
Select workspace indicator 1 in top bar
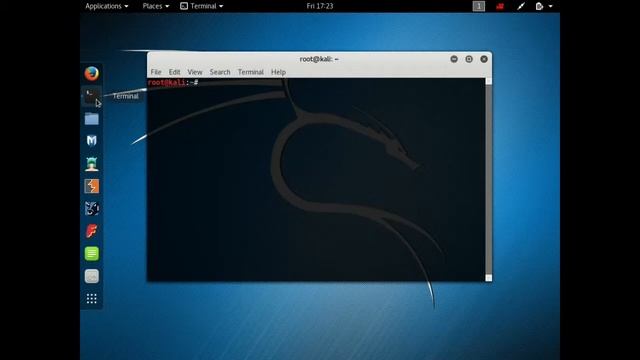(478, 6)
